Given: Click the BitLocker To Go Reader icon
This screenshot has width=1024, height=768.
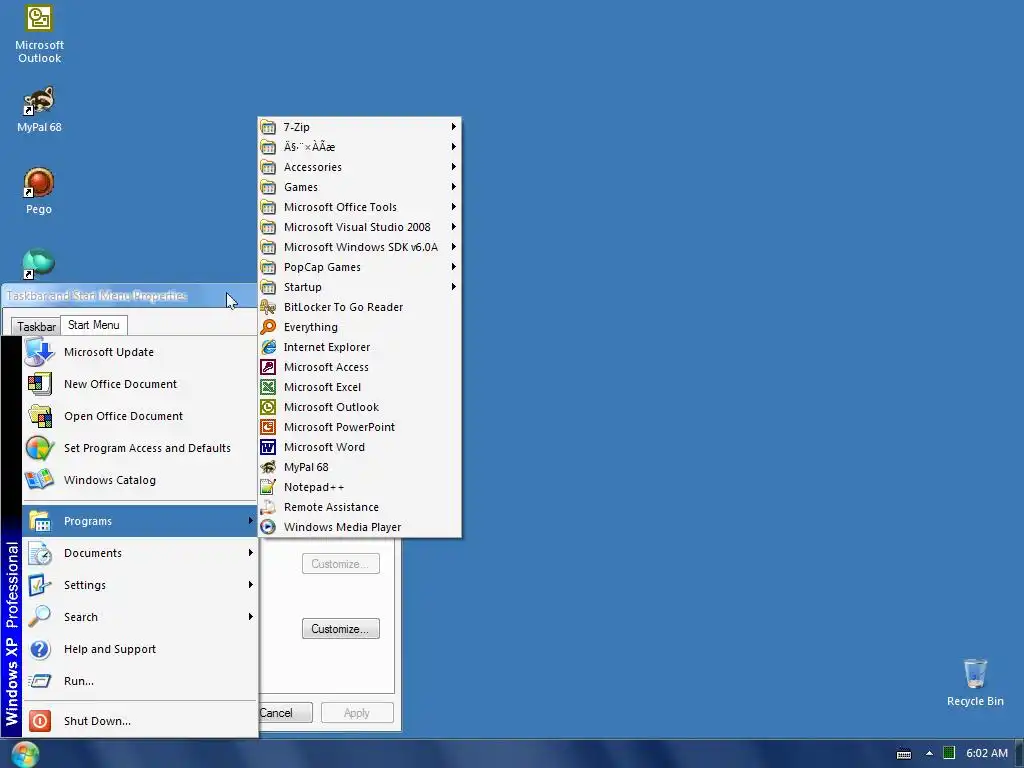Looking at the screenshot, I should 268,307.
